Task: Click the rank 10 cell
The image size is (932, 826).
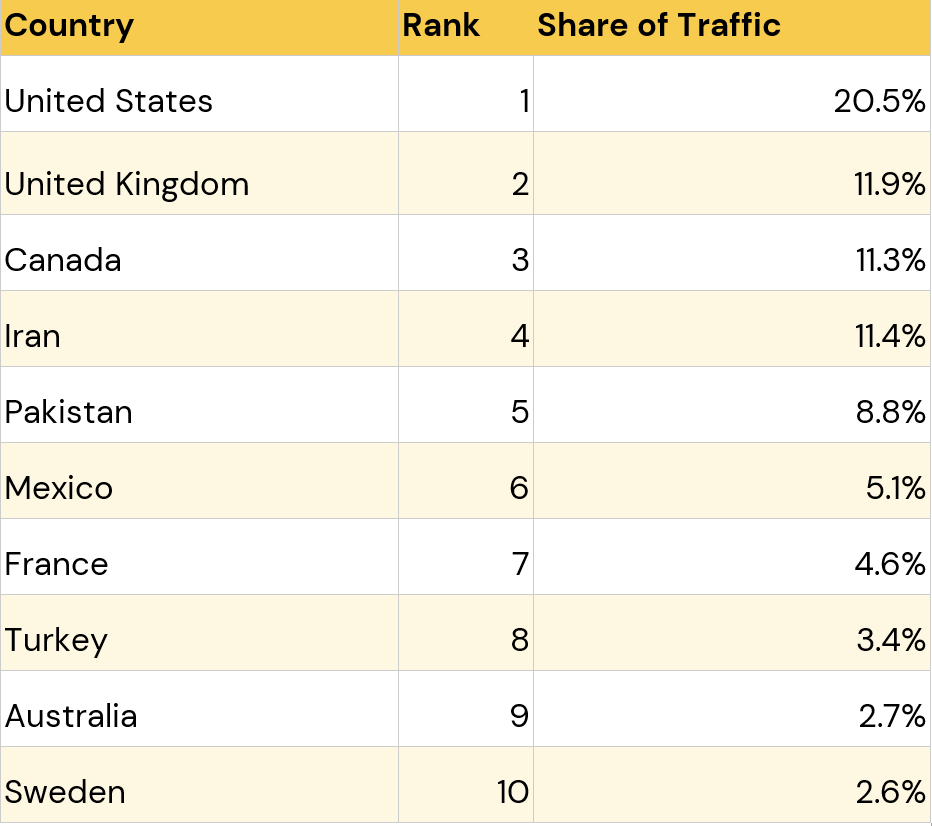Action: point(512,792)
